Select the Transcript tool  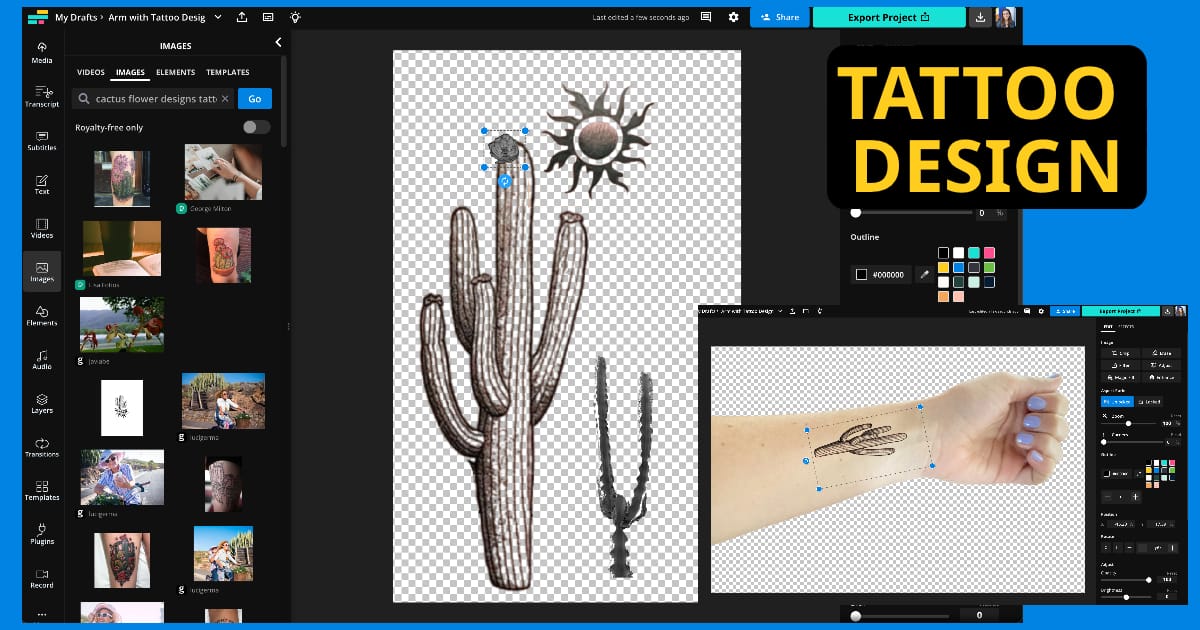(x=42, y=97)
